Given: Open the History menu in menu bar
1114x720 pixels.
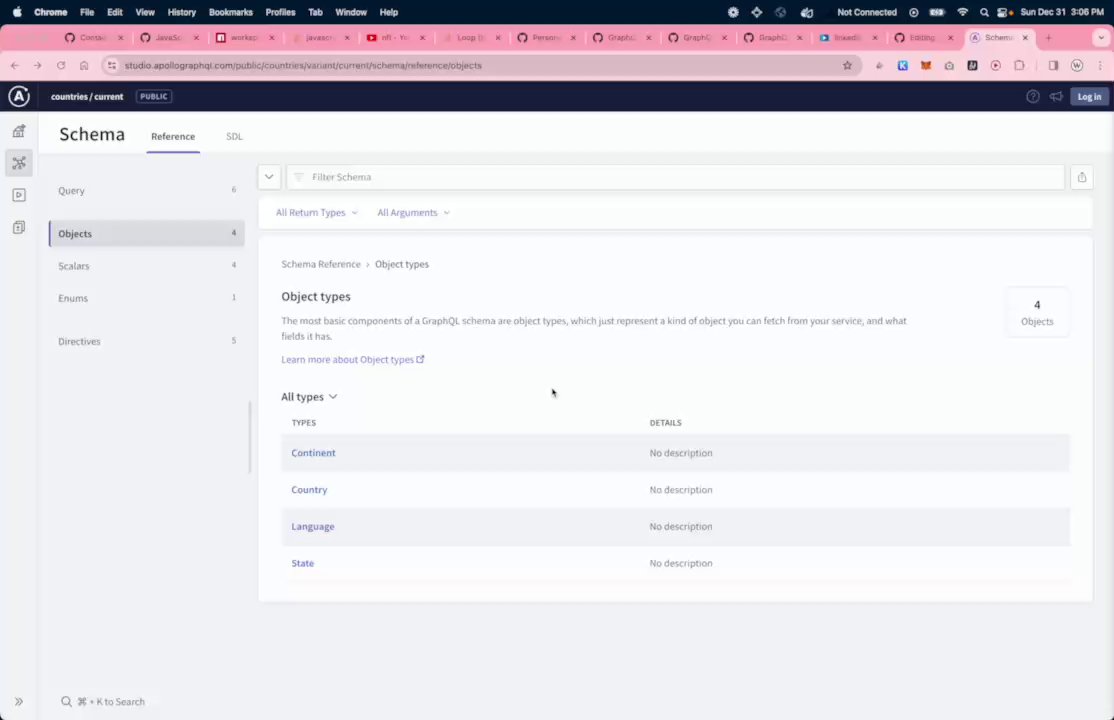Looking at the screenshot, I should 181,12.
